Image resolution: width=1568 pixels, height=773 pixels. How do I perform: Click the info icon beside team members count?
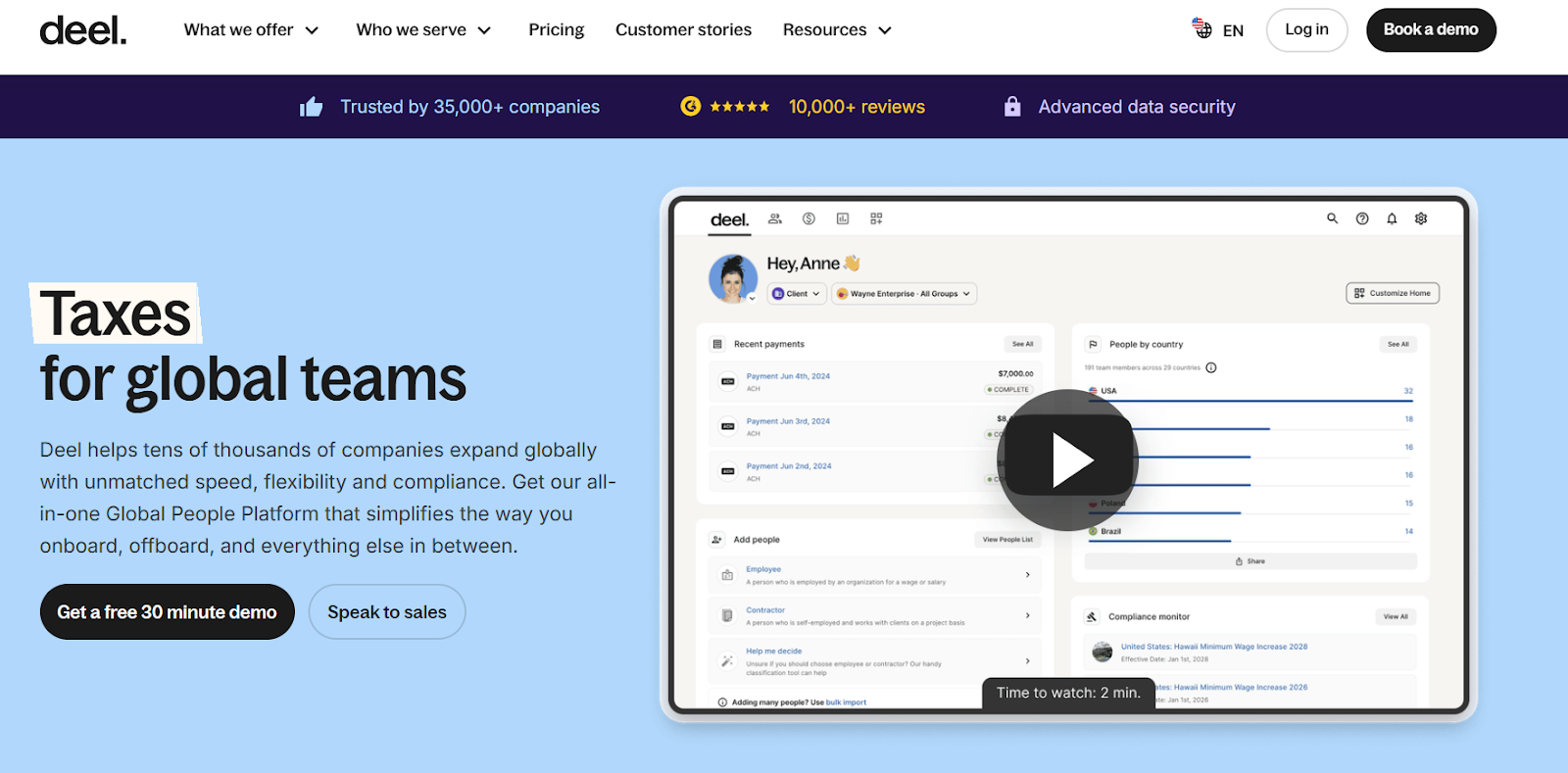[x=1211, y=368]
